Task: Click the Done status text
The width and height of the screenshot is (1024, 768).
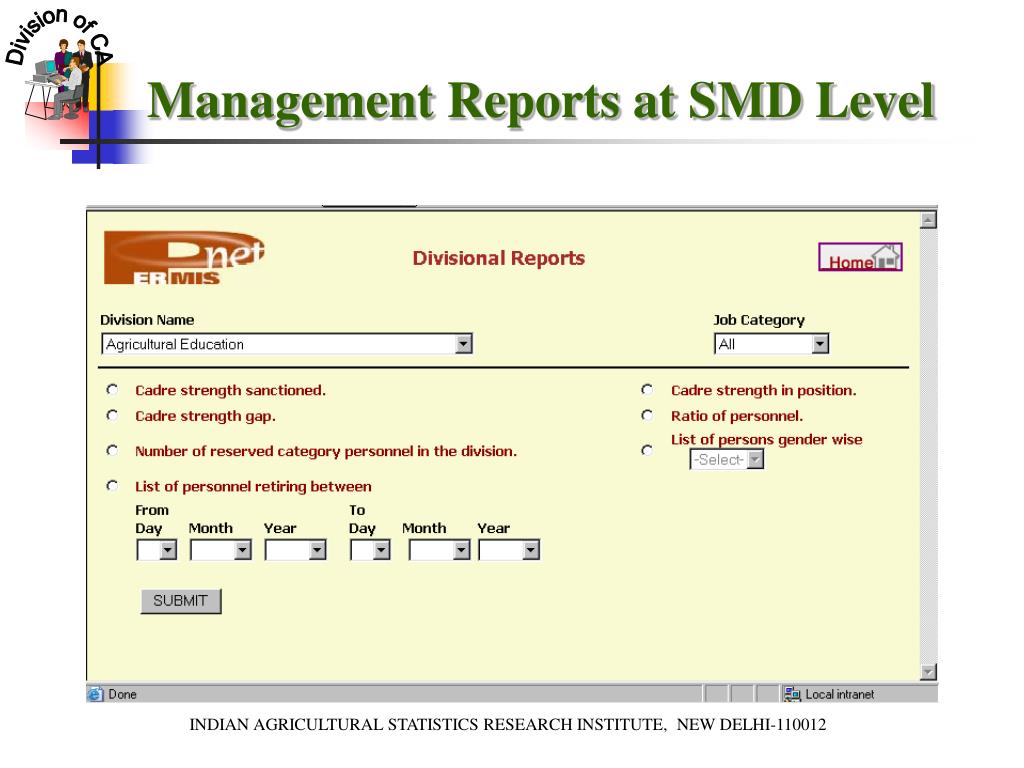Action: tap(122, 694)
